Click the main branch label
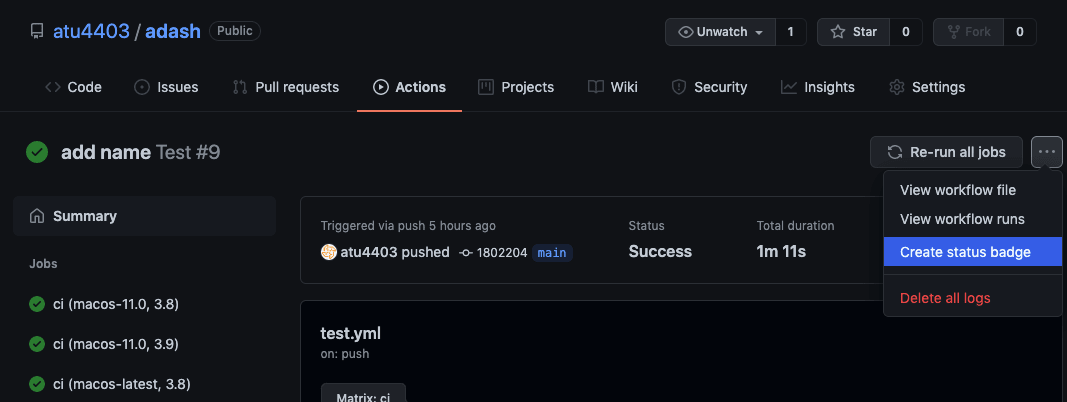 coord(552,253)
